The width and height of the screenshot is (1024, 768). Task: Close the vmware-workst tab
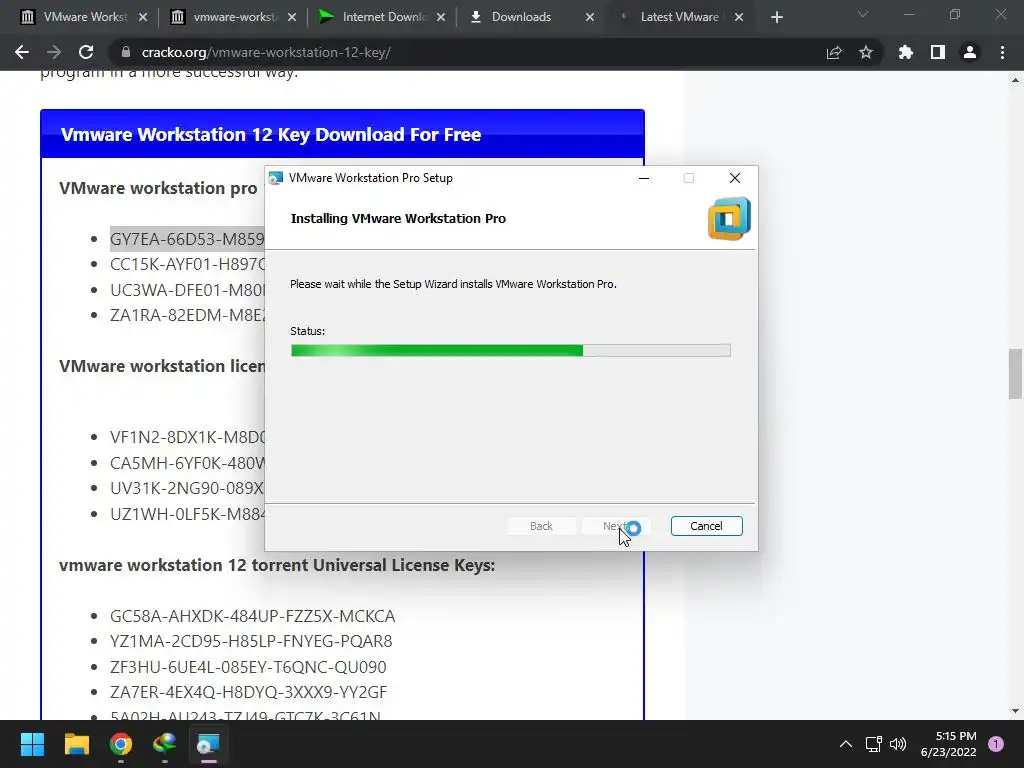(292, 17)
